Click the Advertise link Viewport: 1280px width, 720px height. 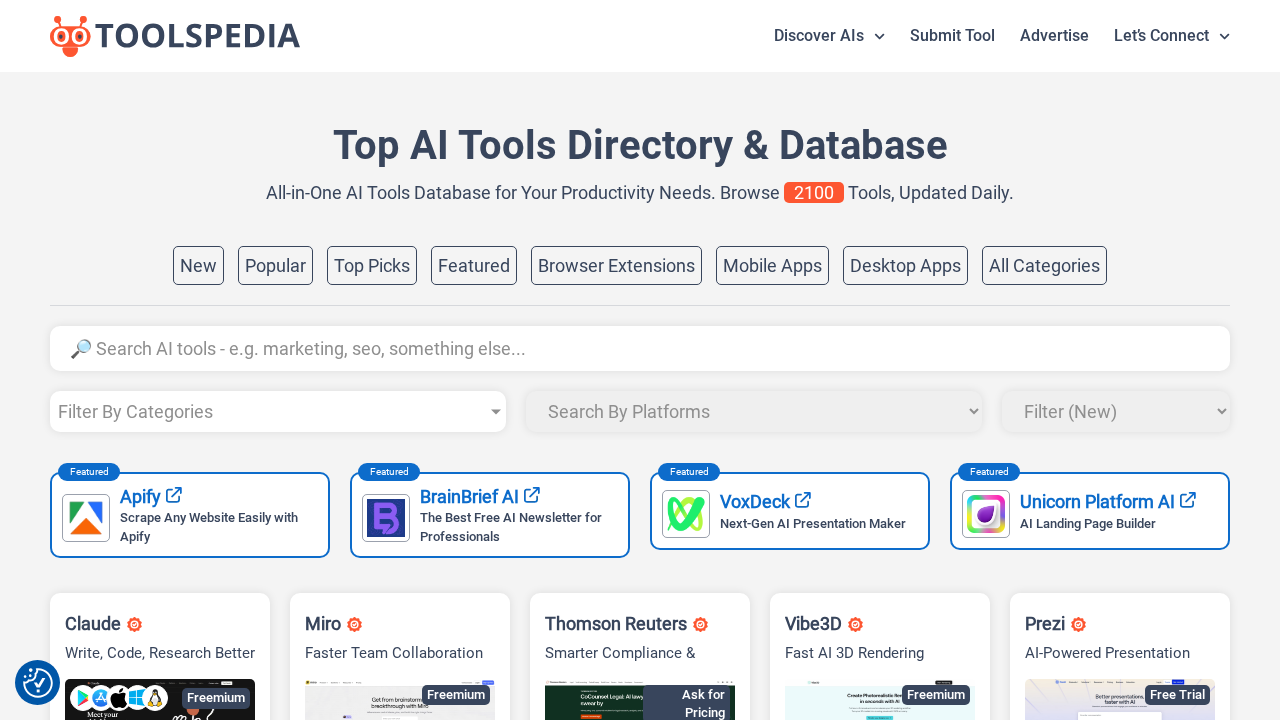1054,36
